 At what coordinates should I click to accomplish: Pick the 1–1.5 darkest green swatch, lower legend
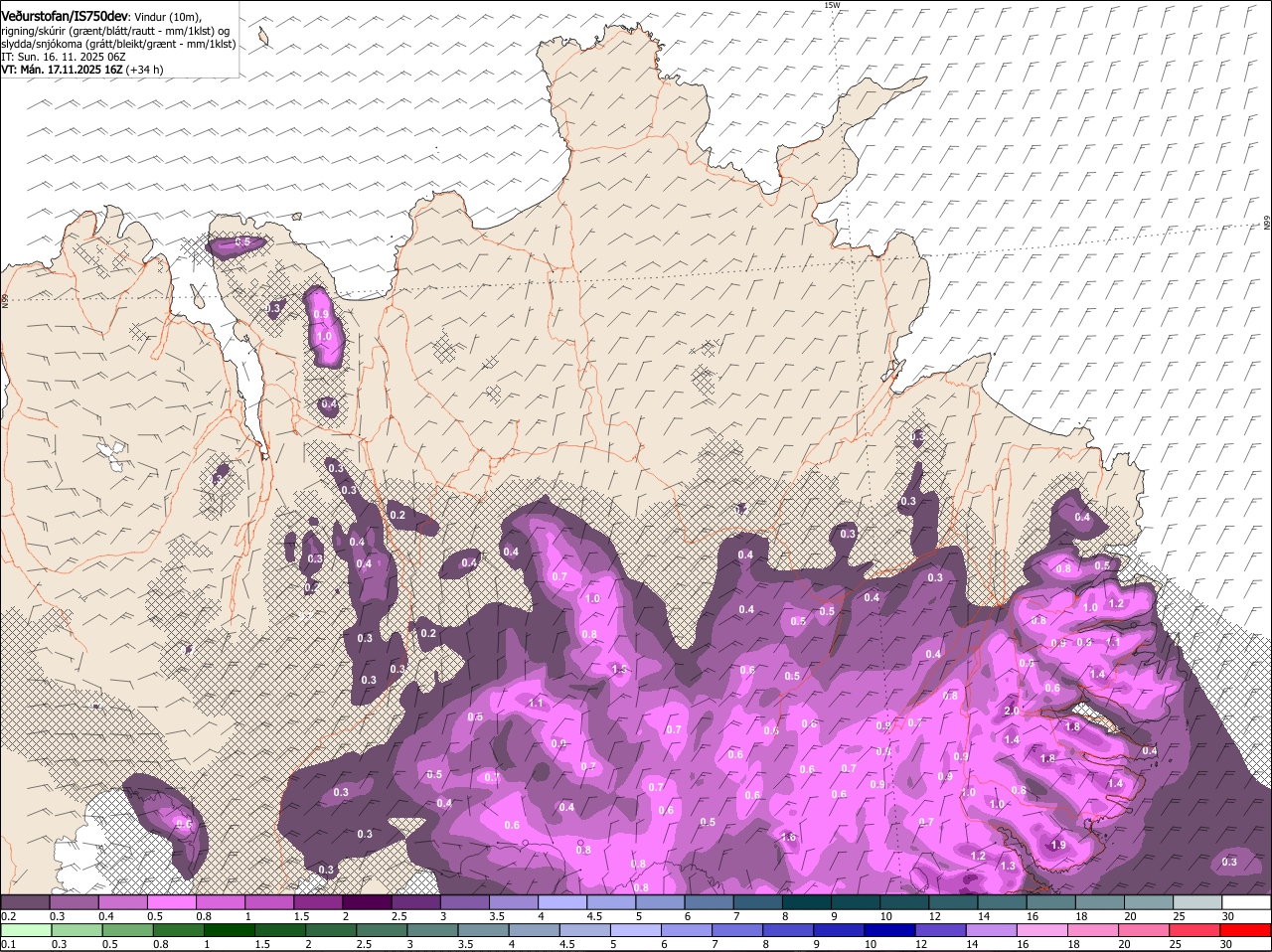pyautogui.click(x=229, y=930)
